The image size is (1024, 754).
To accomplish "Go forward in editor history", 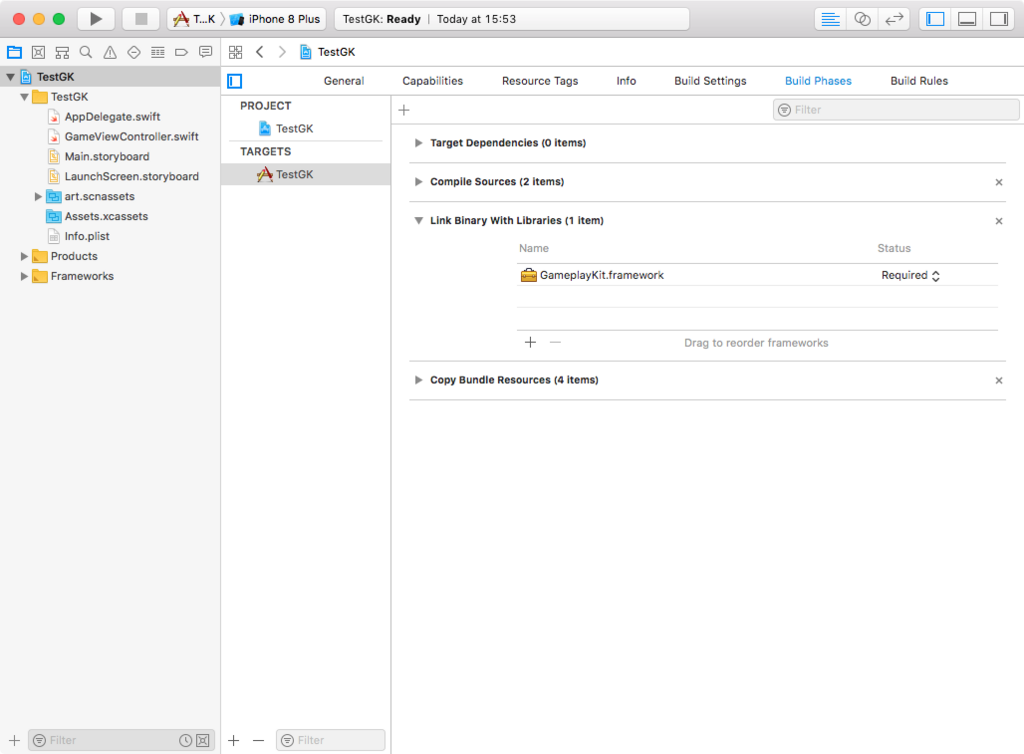I will click(282, 52).
